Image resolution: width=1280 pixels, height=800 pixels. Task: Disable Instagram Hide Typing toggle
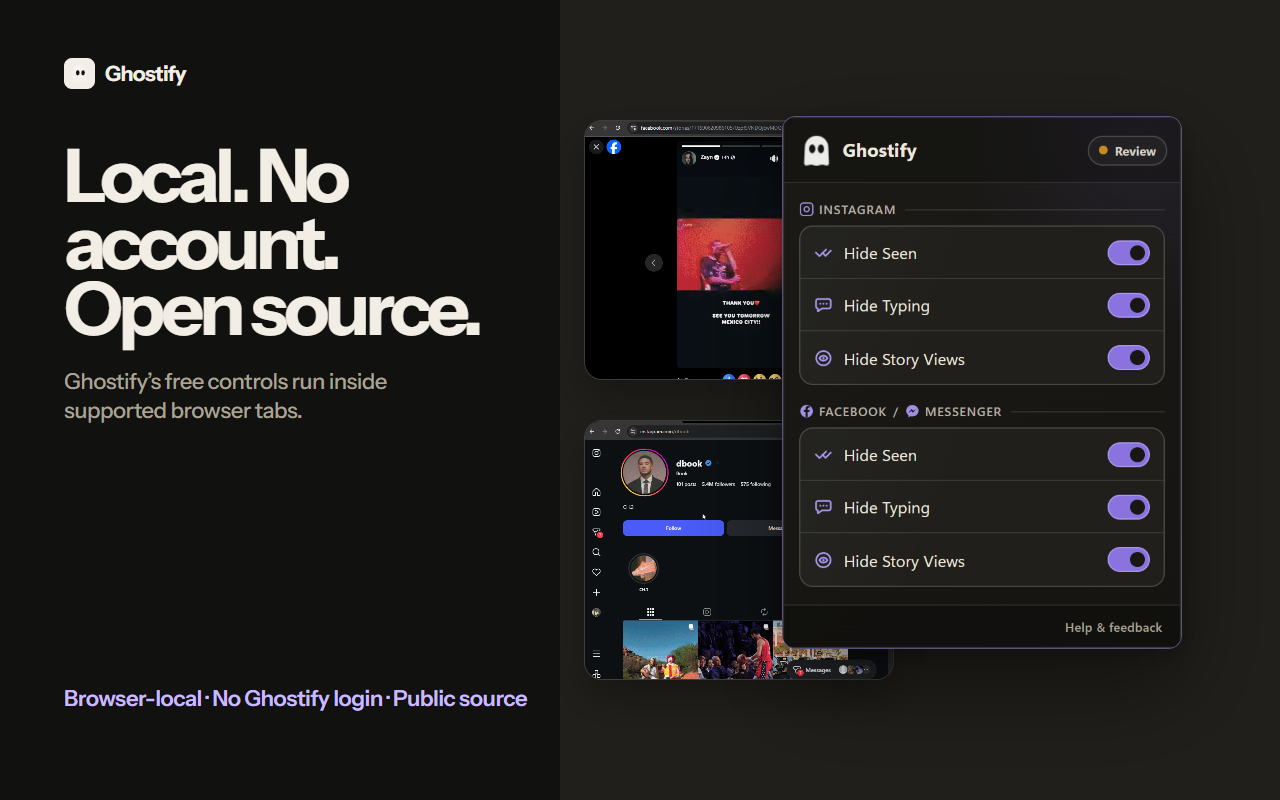(1128, 305)
